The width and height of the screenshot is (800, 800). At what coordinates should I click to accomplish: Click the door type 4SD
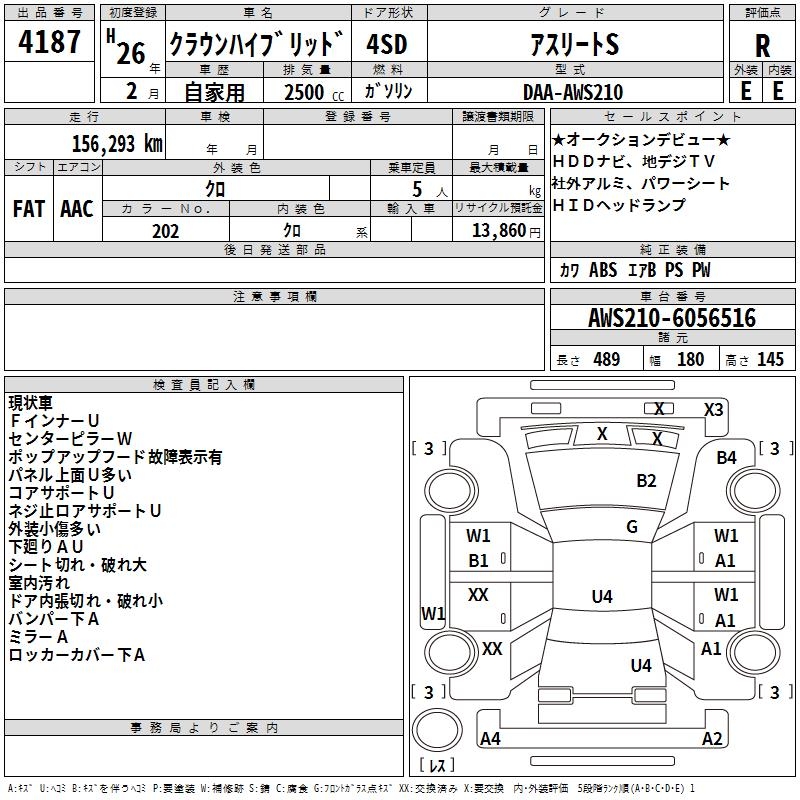pos(387,44)
